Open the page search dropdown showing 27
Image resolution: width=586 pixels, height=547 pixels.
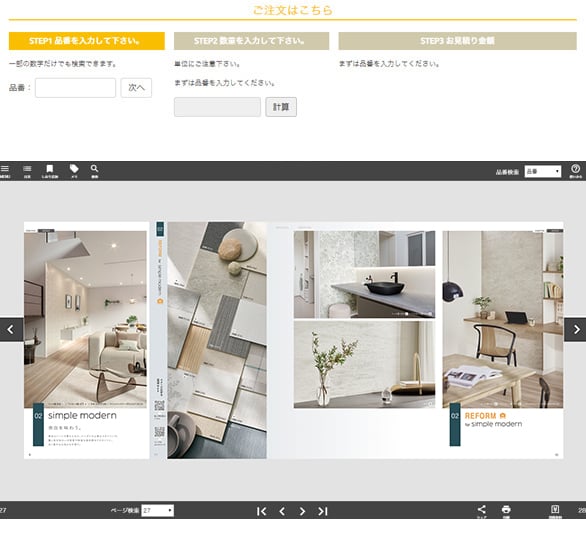coord(157,511)
